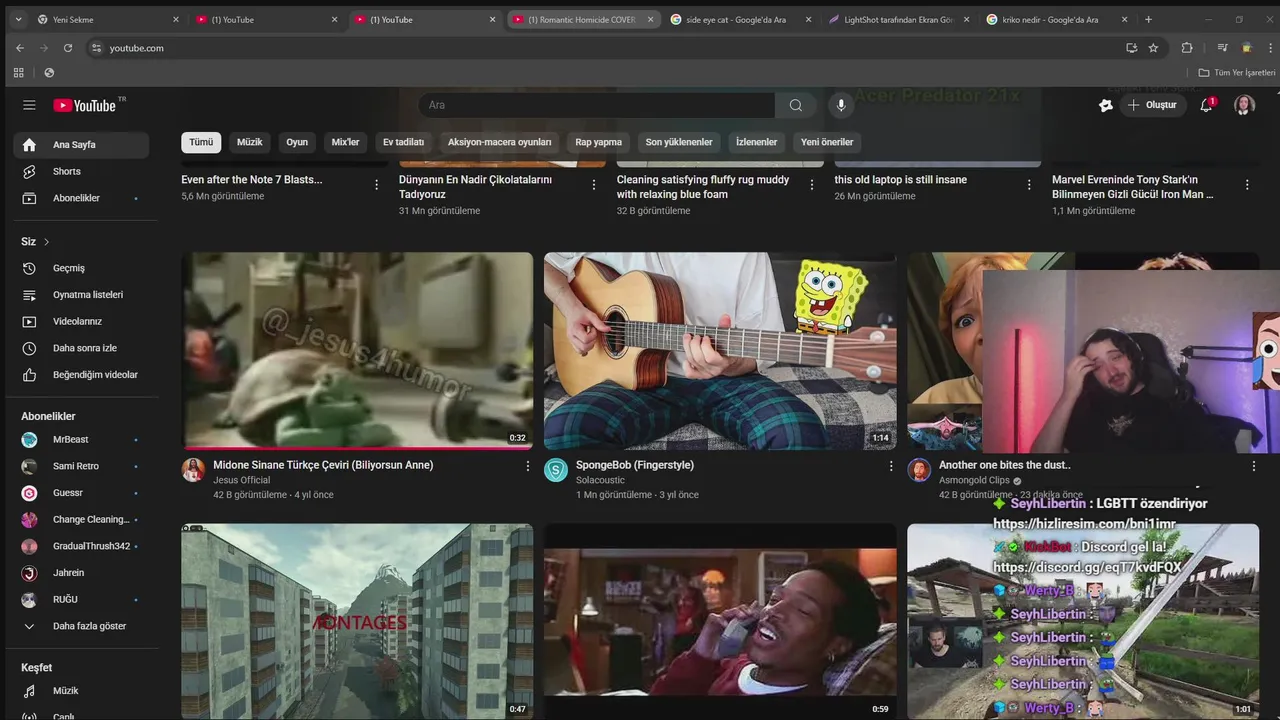Click the search magnifier button

click(796, 105)
